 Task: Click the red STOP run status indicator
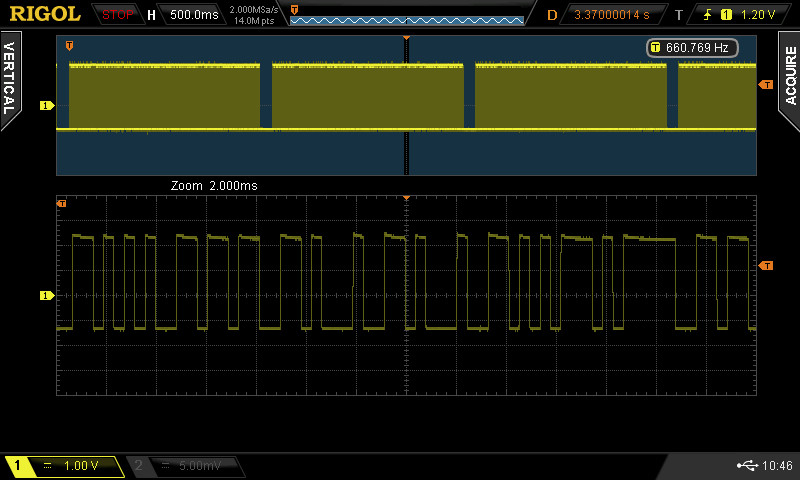[x=118, y=15]
